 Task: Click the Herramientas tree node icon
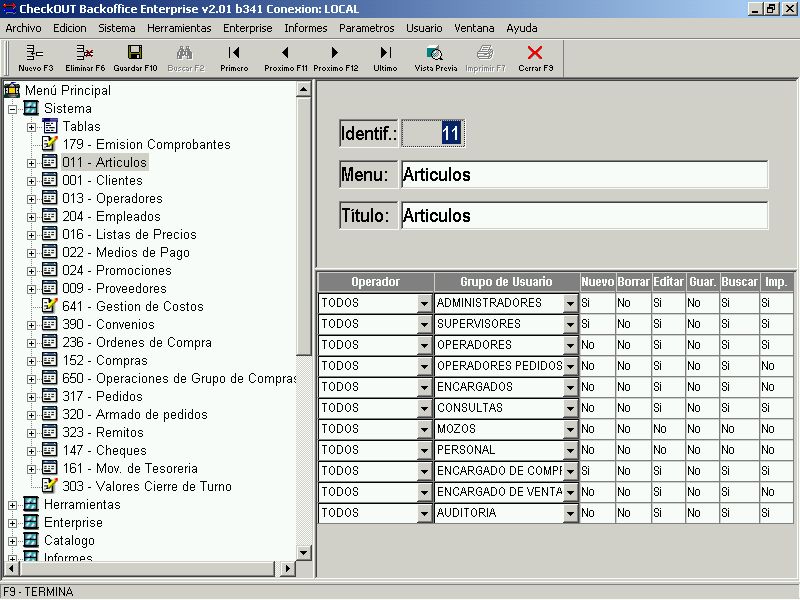pos(31,504)
